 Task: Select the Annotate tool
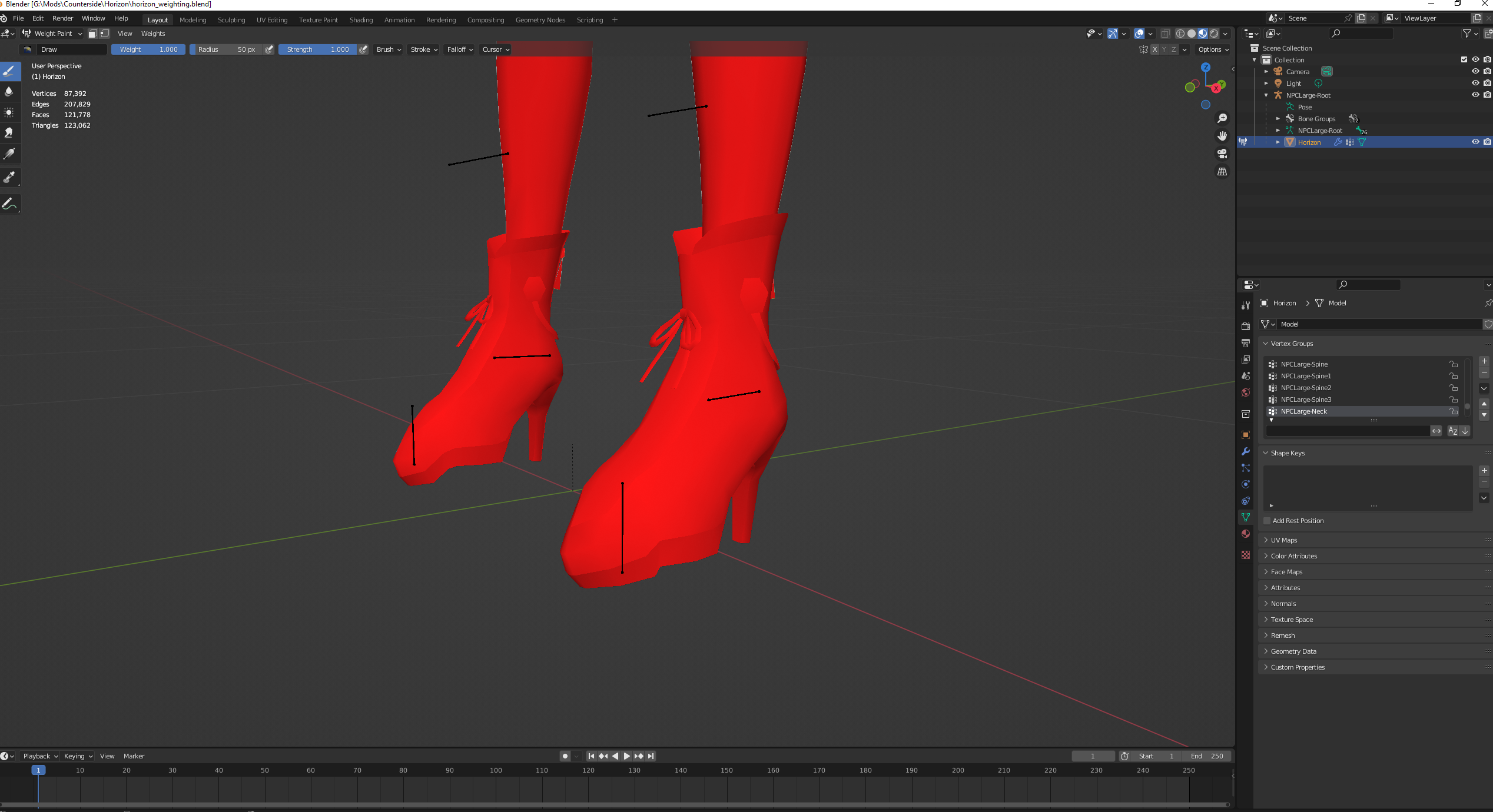click(9, 204)
